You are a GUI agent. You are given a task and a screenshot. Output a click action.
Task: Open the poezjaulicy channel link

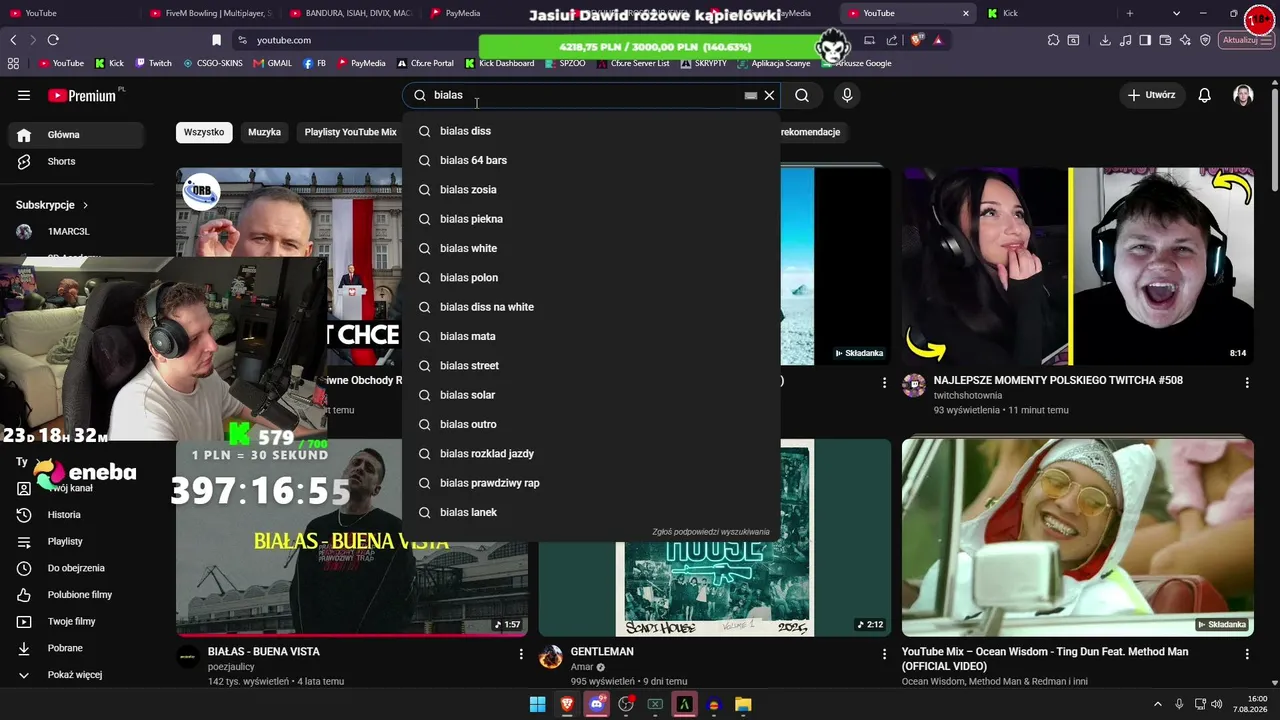point(231,667)
